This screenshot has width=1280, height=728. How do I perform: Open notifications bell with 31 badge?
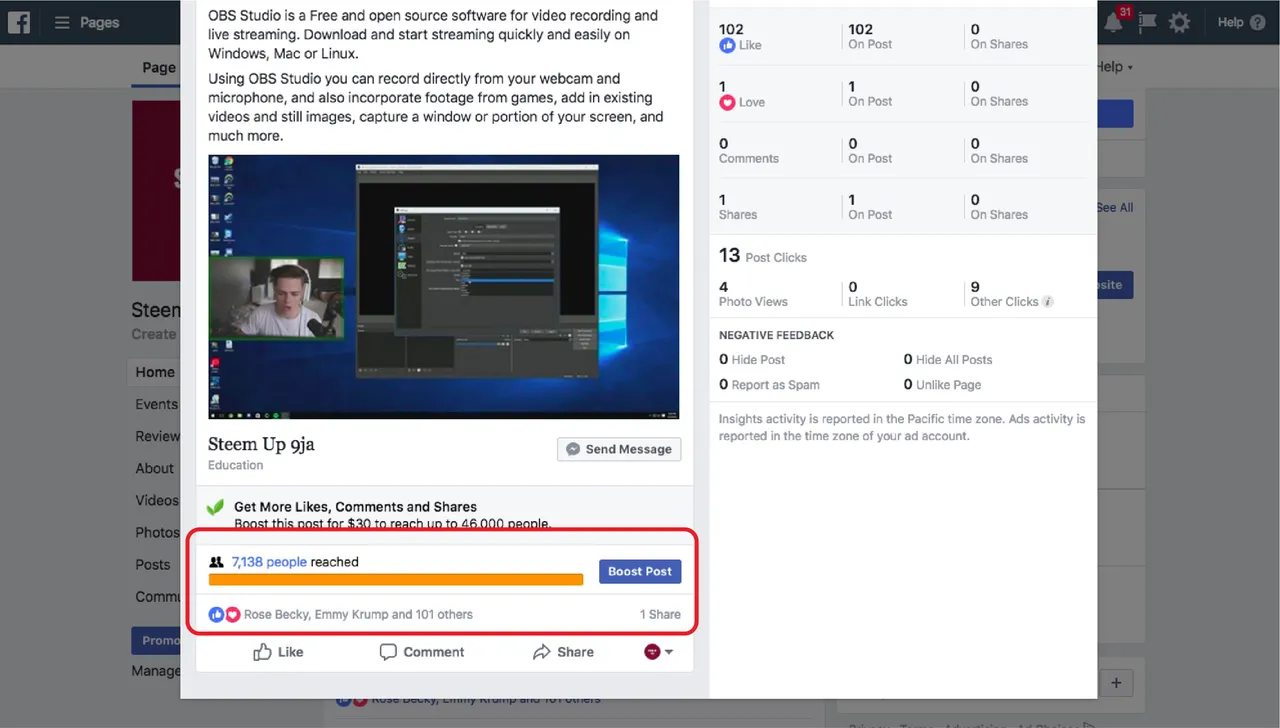[1114, 22]
